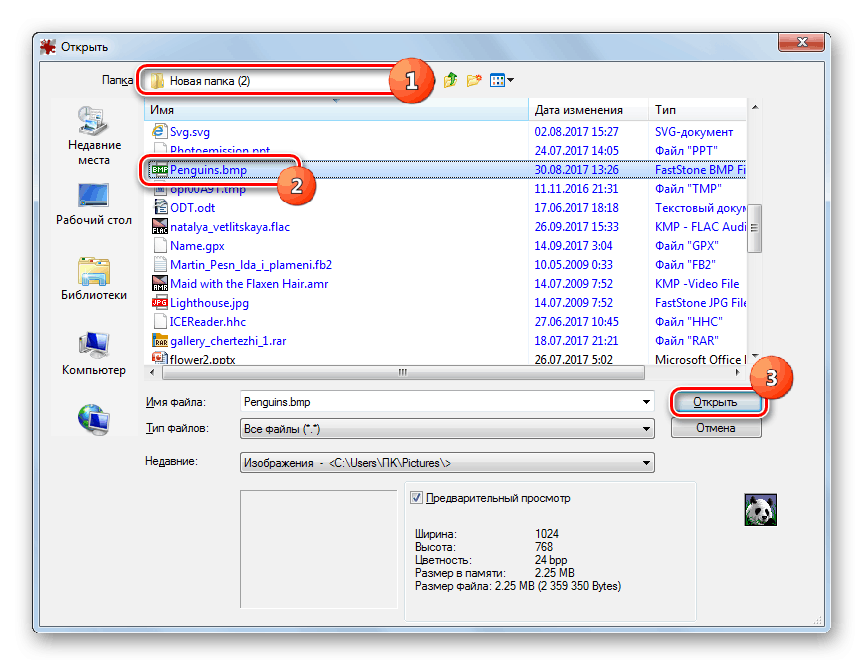This screenshot has width=864, height=666.
Task: Click the flower2.pptx file icon
Action: pos(160,359)
